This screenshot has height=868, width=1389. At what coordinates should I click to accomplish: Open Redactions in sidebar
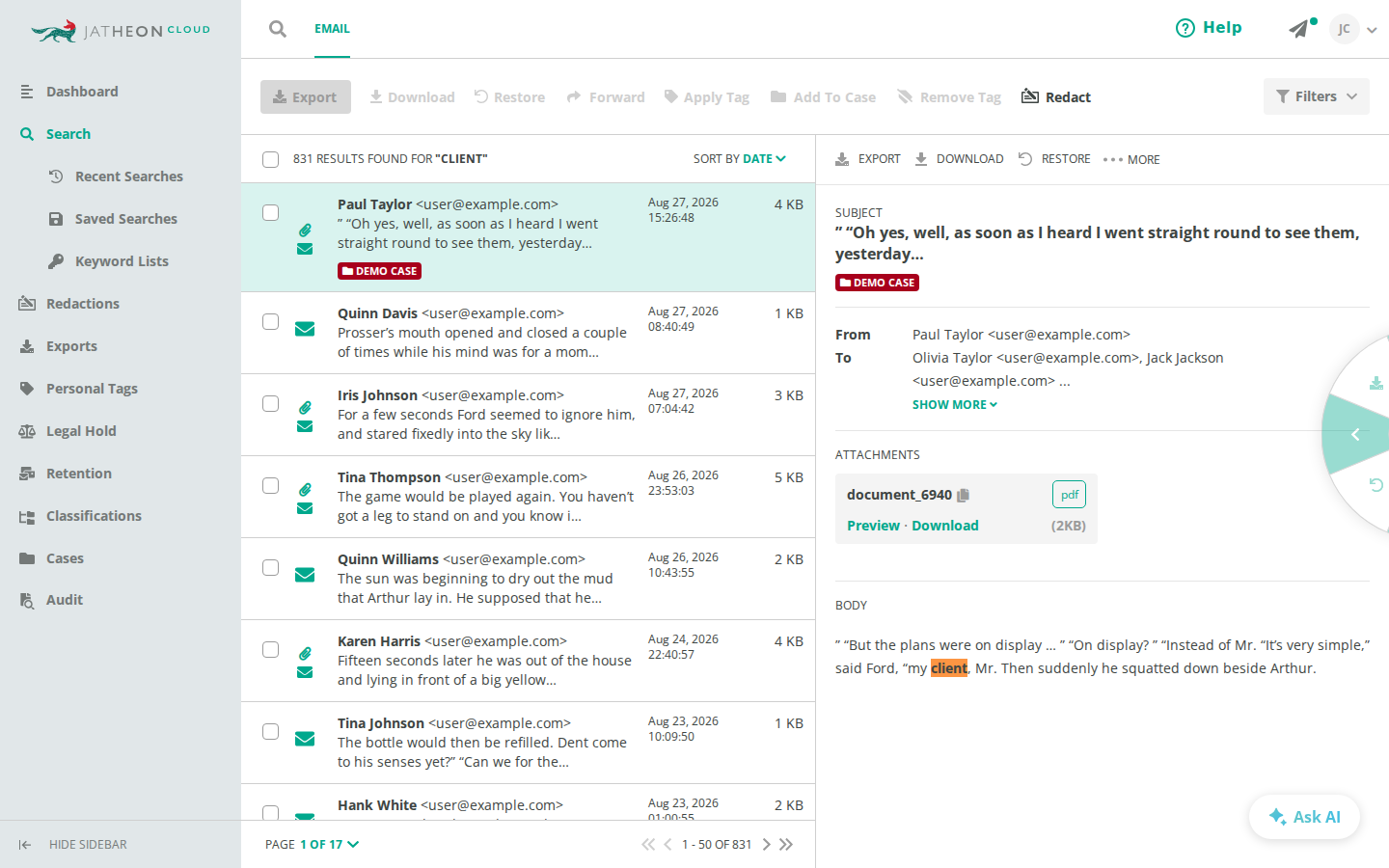point(69,304)
